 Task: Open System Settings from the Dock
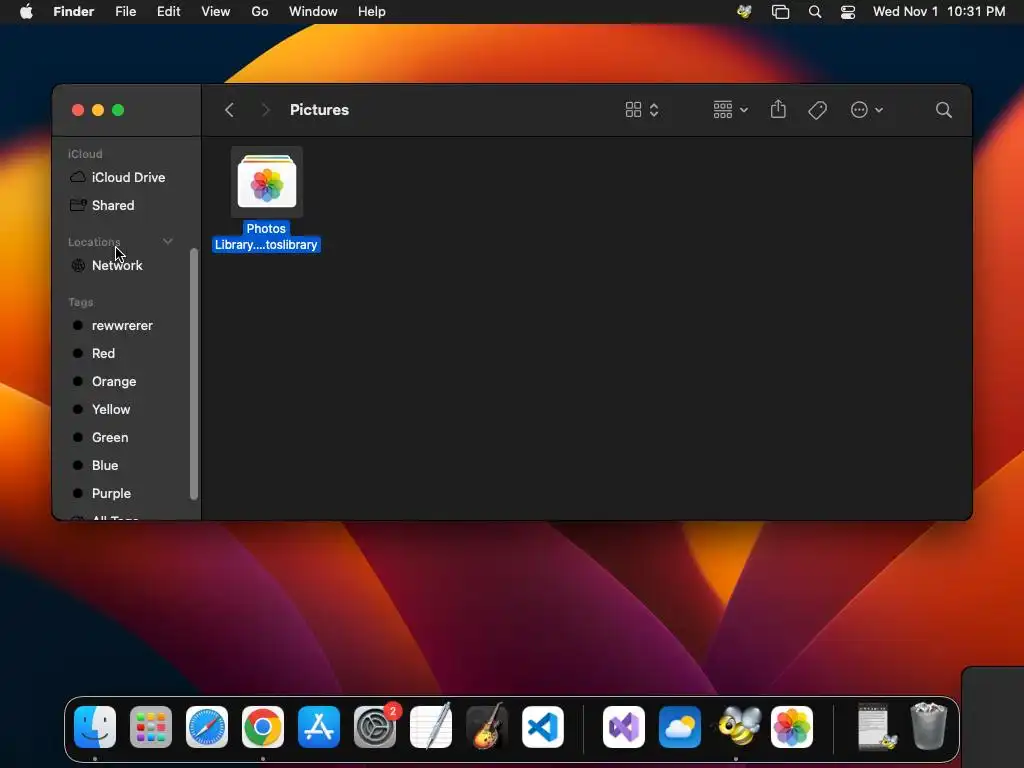375,727
